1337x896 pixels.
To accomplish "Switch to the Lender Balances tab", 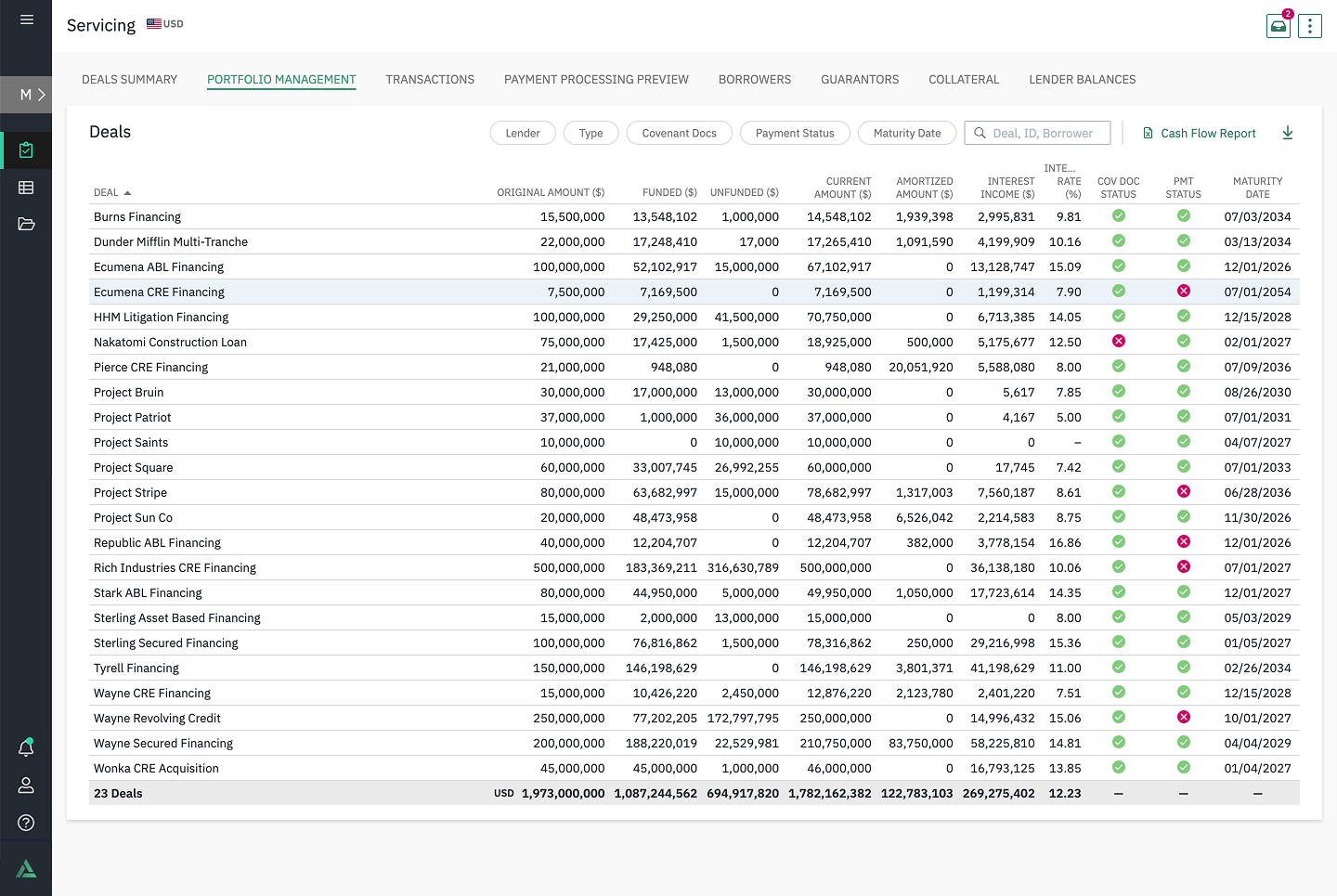I will click(1083, 80).
